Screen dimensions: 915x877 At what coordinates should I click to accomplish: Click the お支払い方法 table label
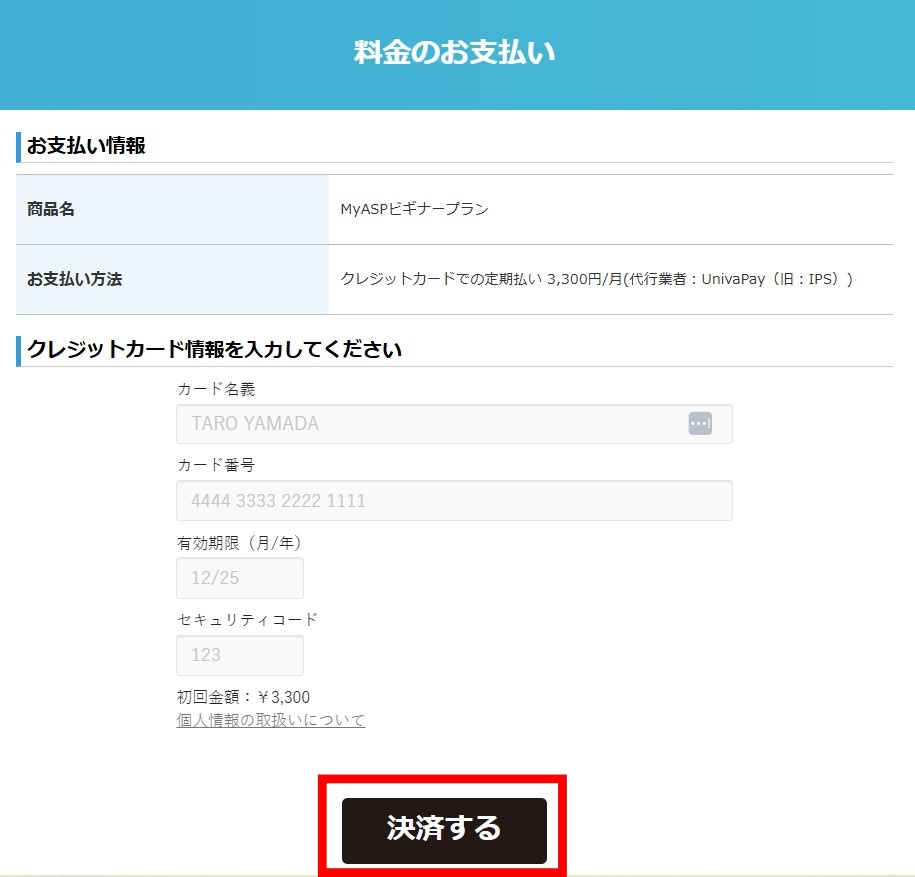click(75, 279)
